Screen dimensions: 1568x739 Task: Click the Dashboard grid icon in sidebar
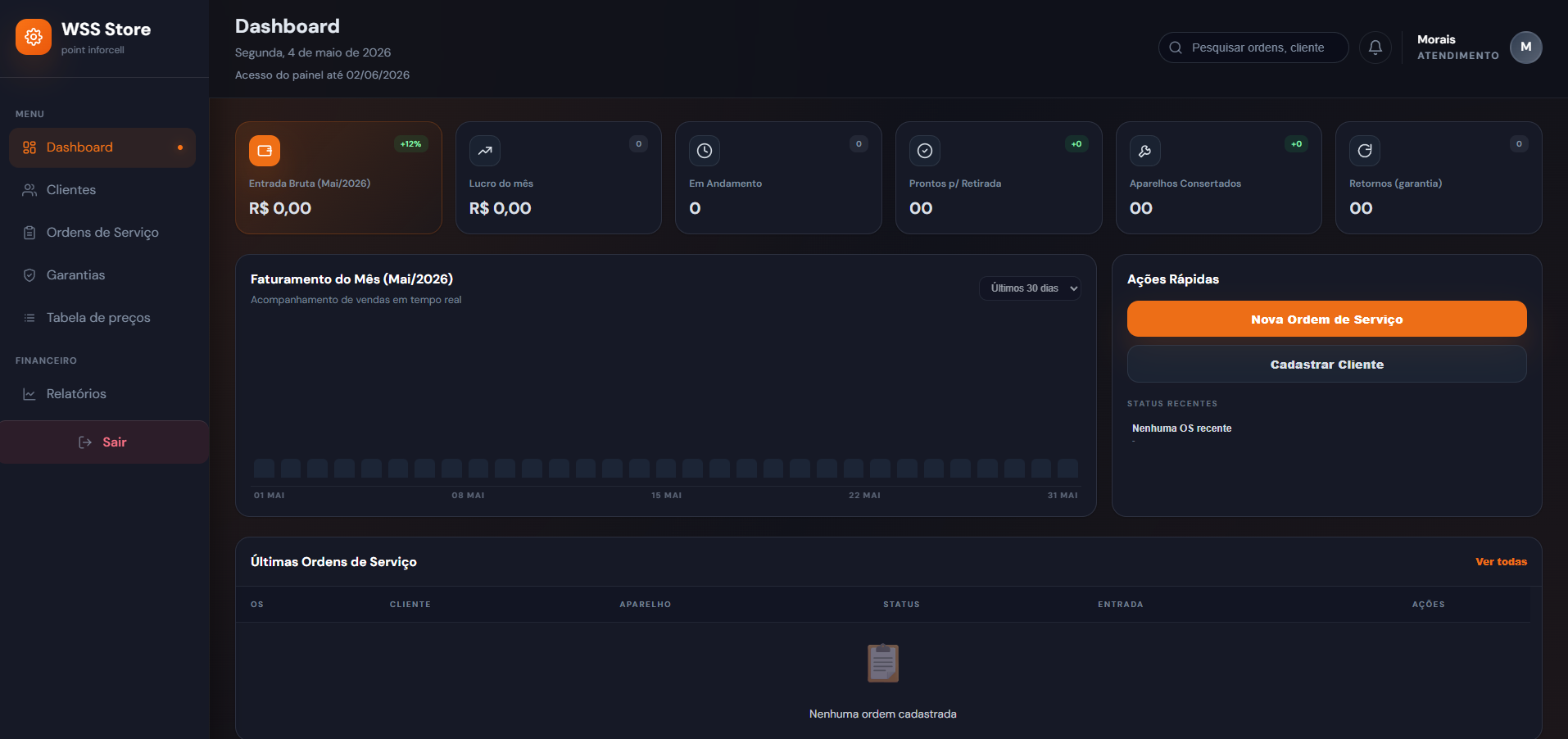(29, 147)
